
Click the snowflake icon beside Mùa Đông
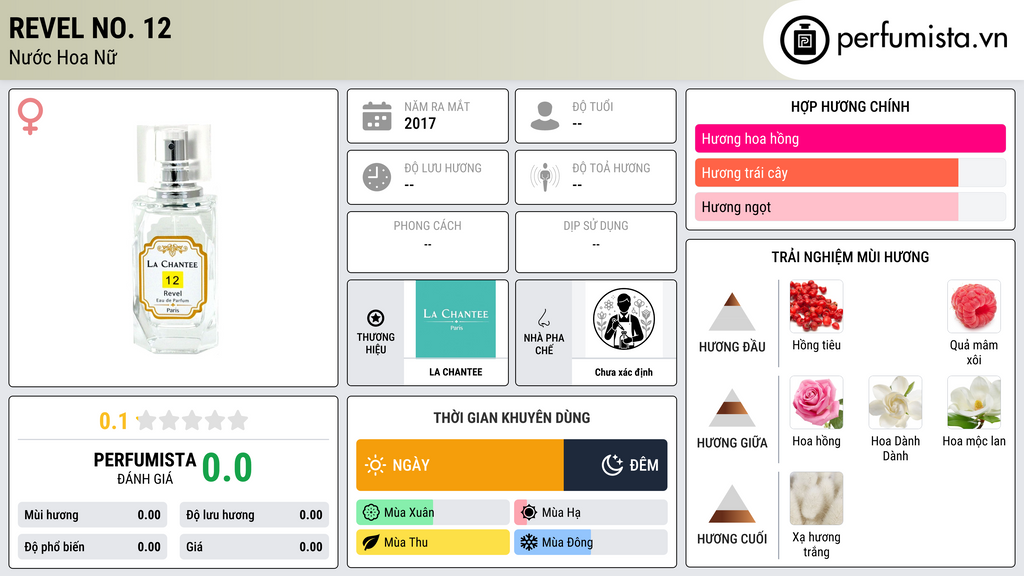pyautogui.click(x=529, y=542)
